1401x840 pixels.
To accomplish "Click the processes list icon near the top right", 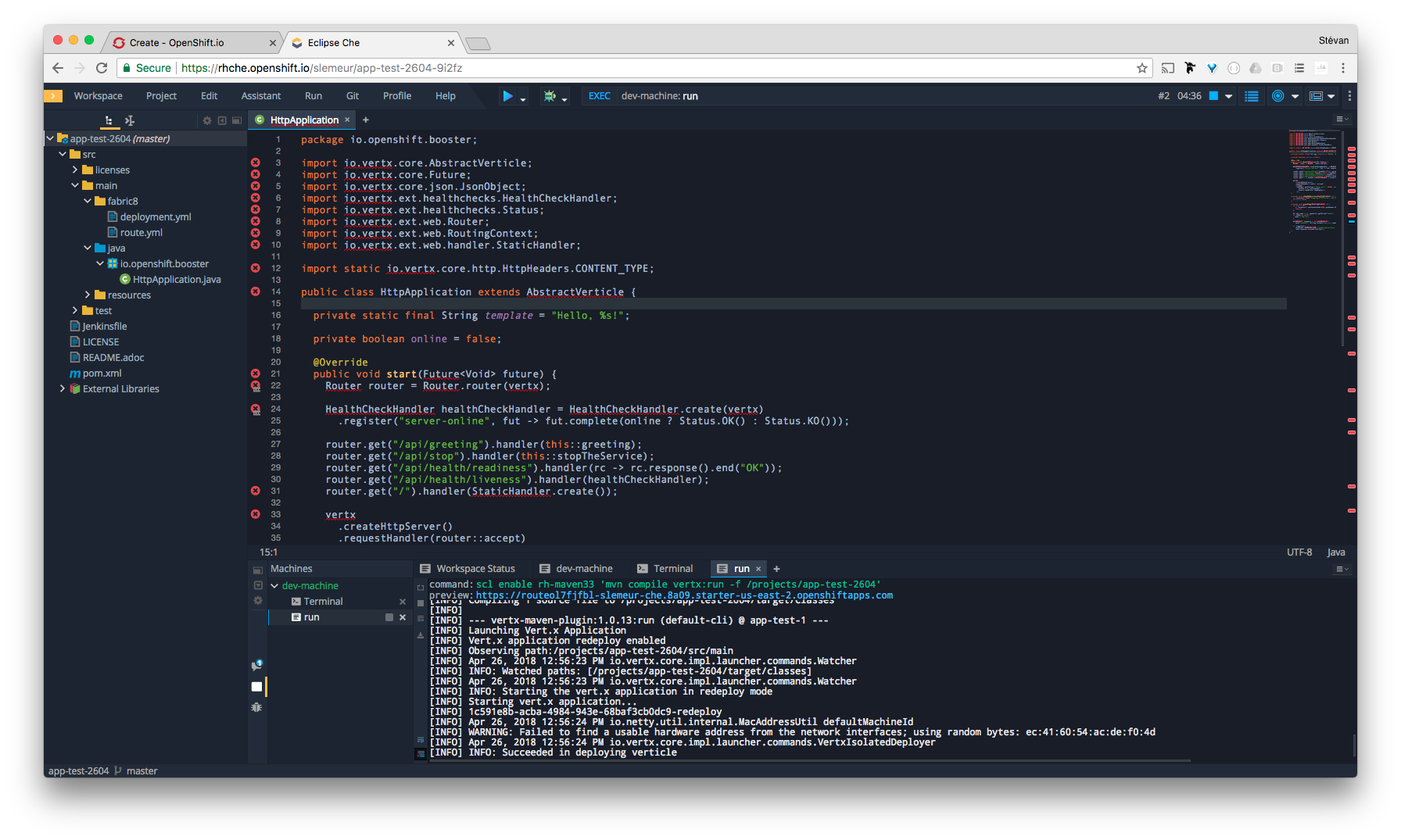I will point(1251,95).
